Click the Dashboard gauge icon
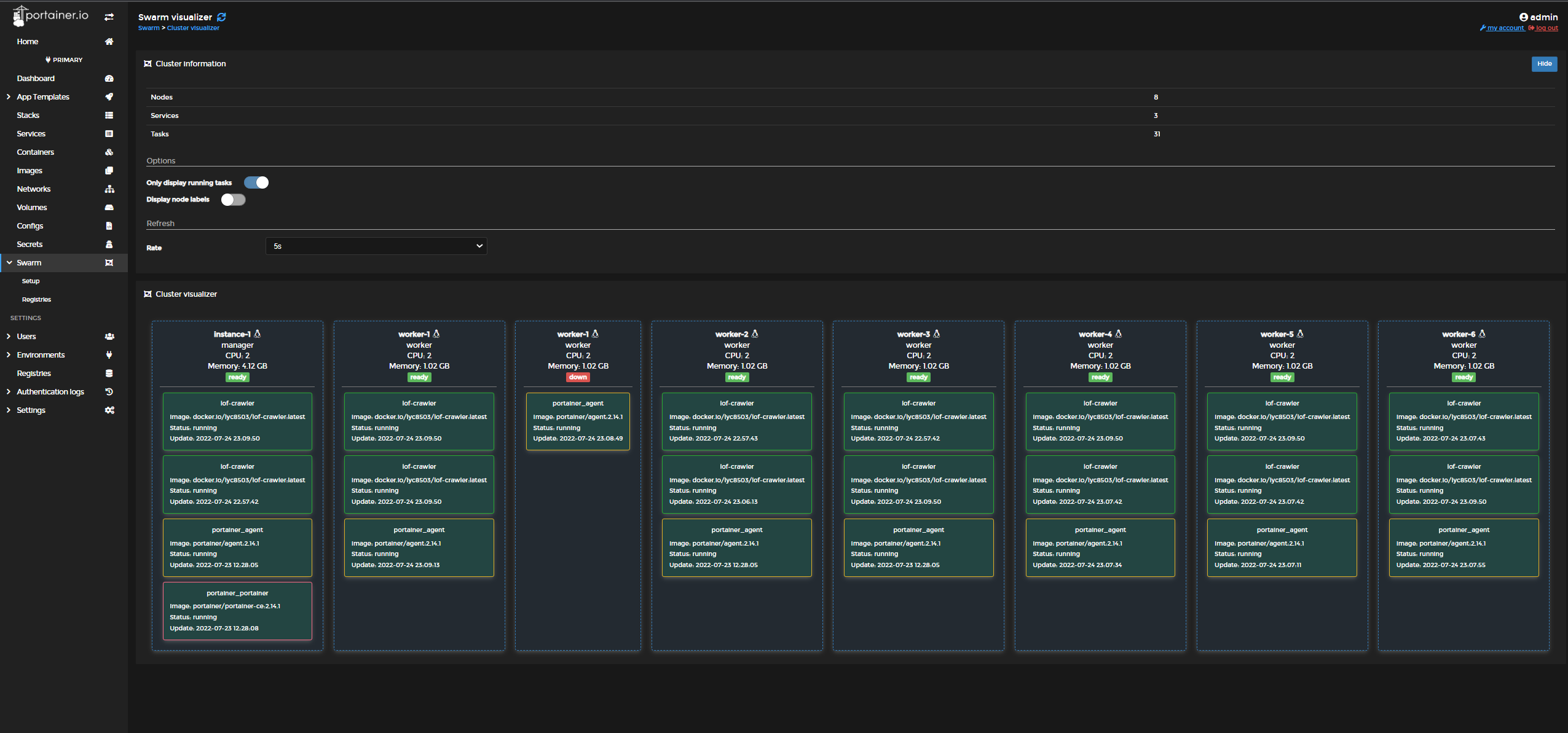1568x733 pixels. pyautogui.click(x=109, y=79)
